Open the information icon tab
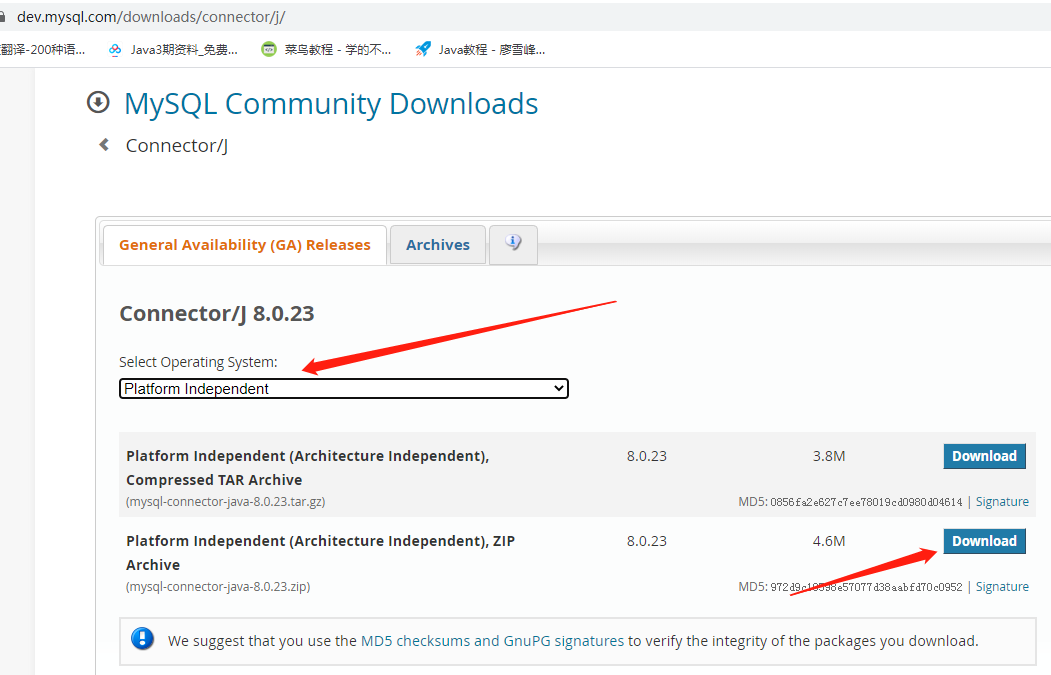1051x675 pixels. point(513,244)
